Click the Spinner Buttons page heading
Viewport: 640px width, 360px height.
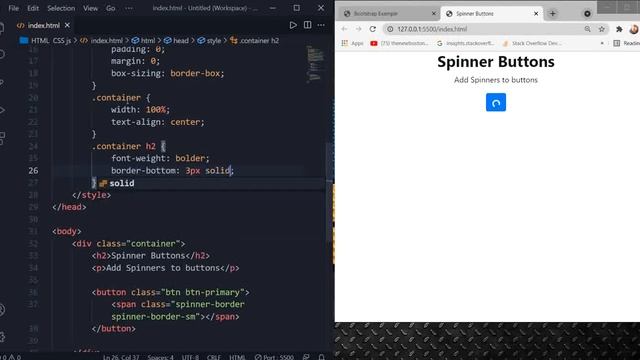pyautogui.click(x=496, y=62)
